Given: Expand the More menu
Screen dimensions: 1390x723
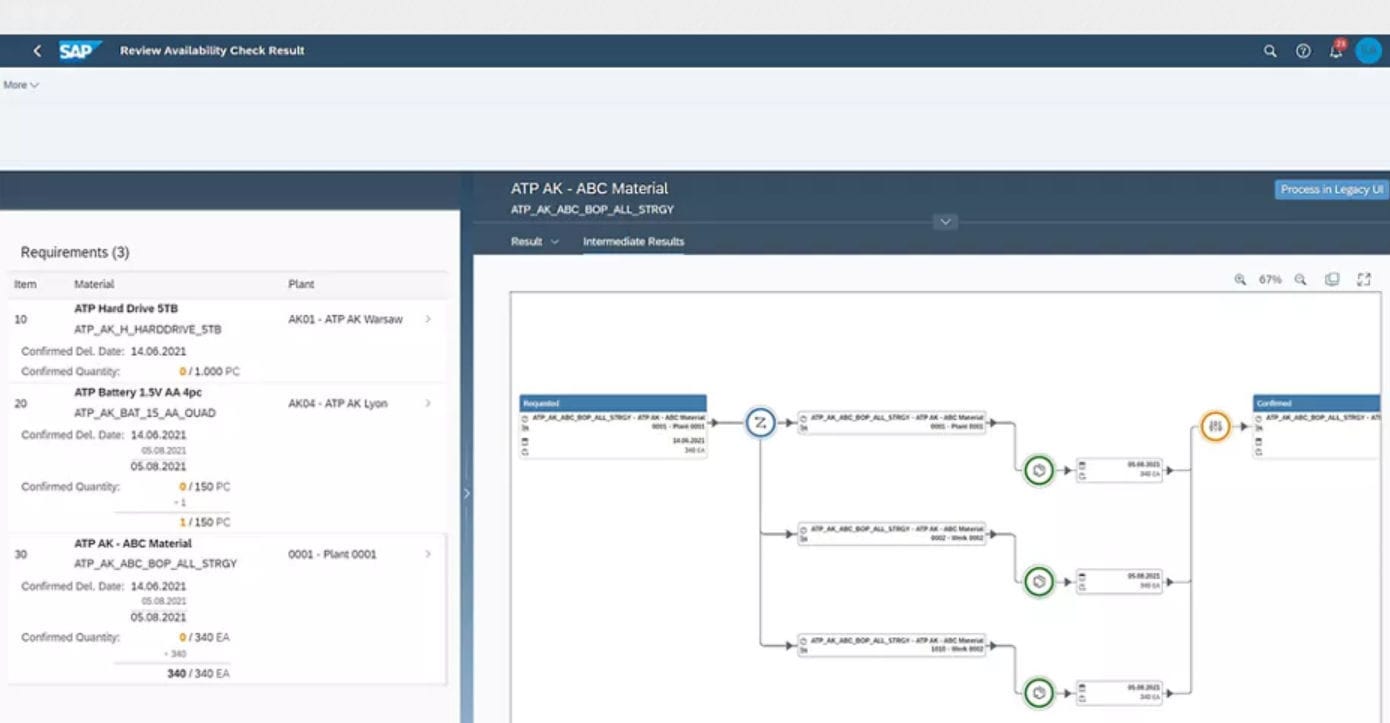Looking at the screenshot, I should (20, 85).
